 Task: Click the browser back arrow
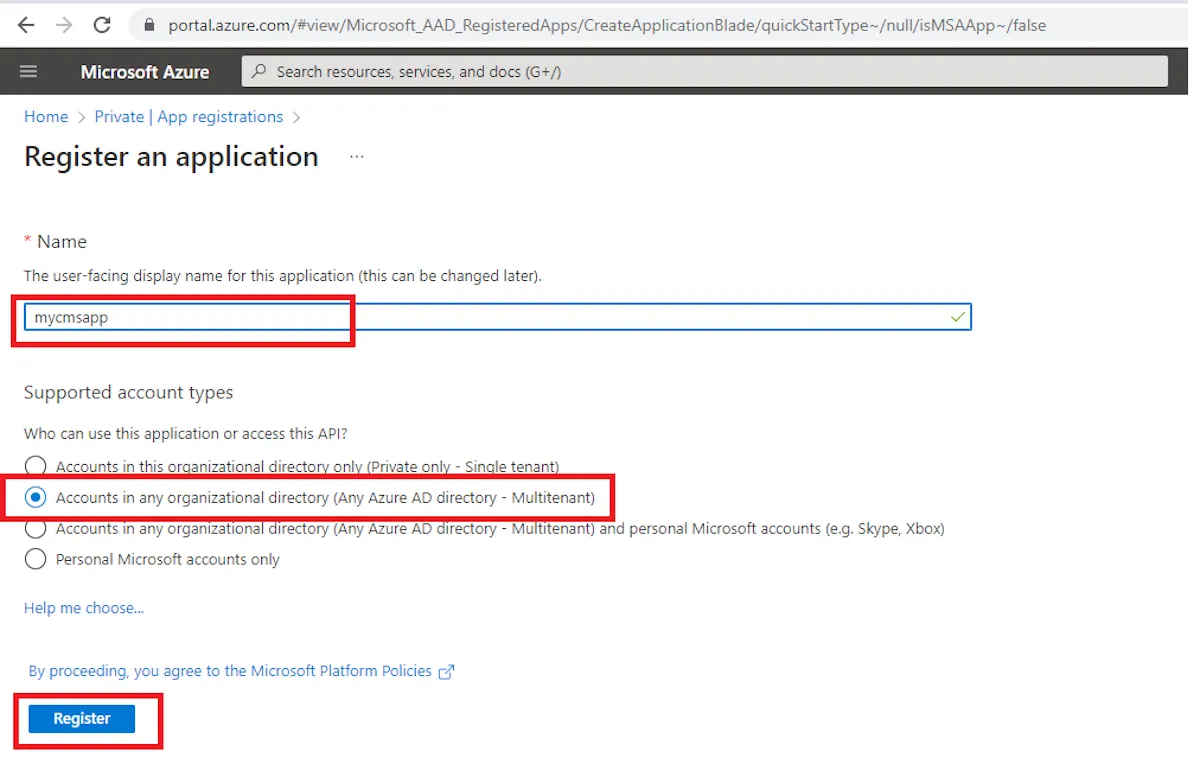point(27,25)
